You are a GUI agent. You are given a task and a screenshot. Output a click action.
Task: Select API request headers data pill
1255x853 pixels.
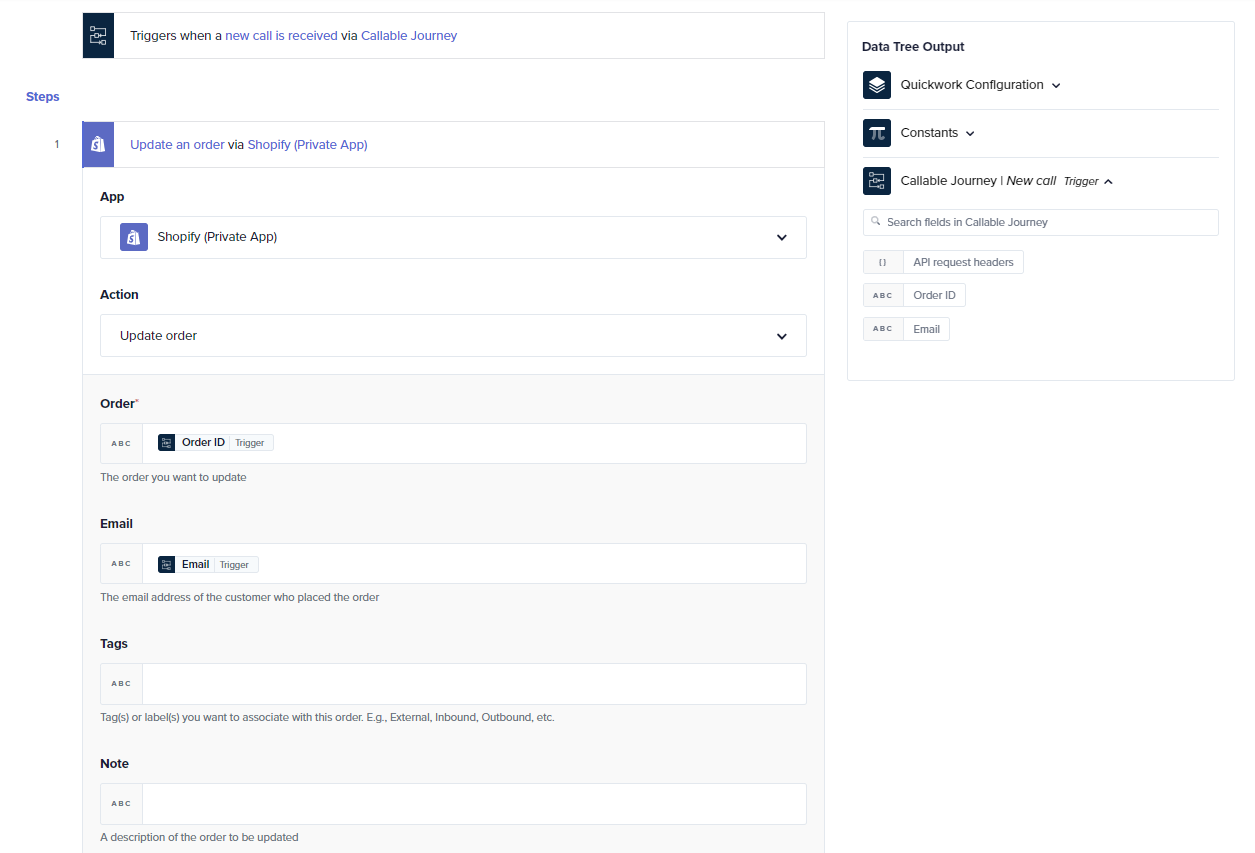[x=943, y=262]
